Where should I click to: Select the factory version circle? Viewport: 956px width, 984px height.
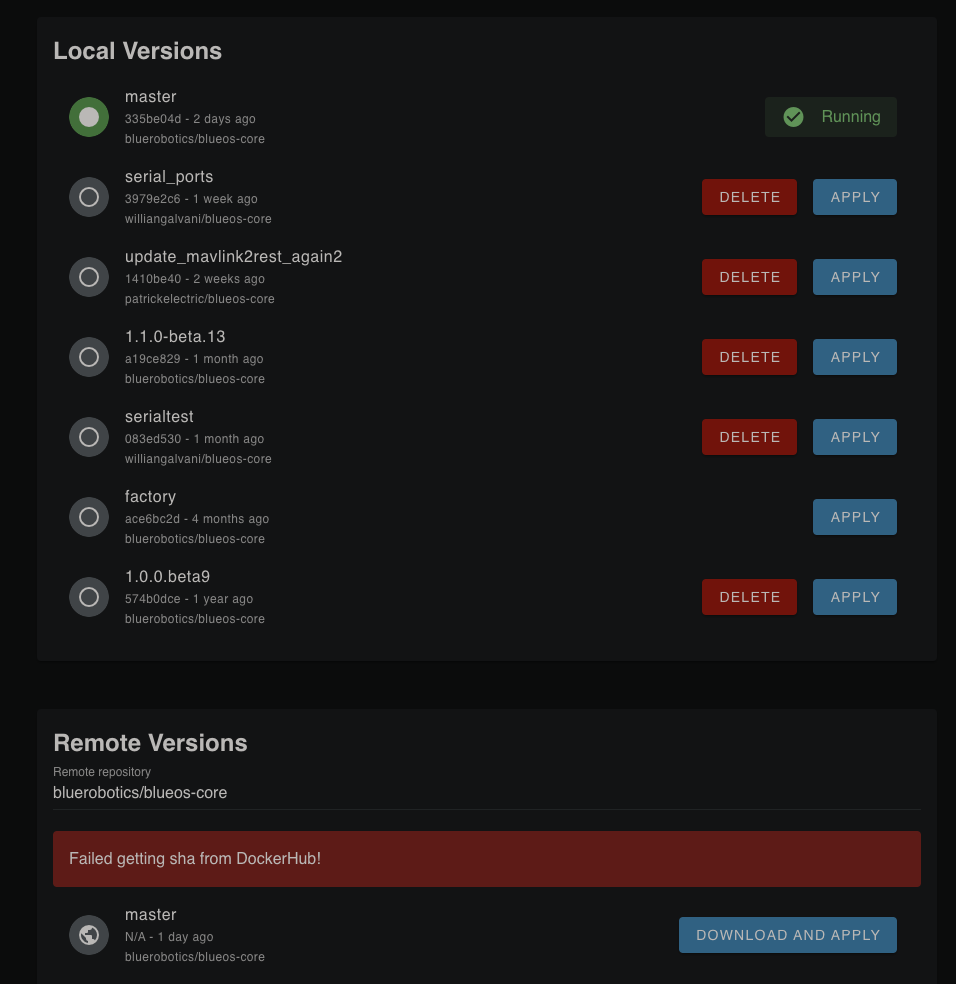click(88, 516)
